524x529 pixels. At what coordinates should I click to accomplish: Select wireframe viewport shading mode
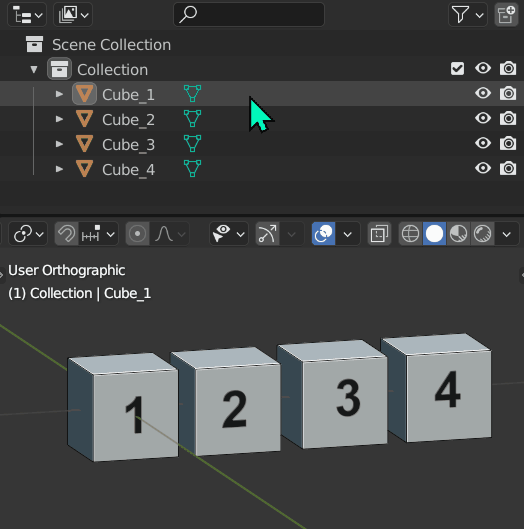410,233
